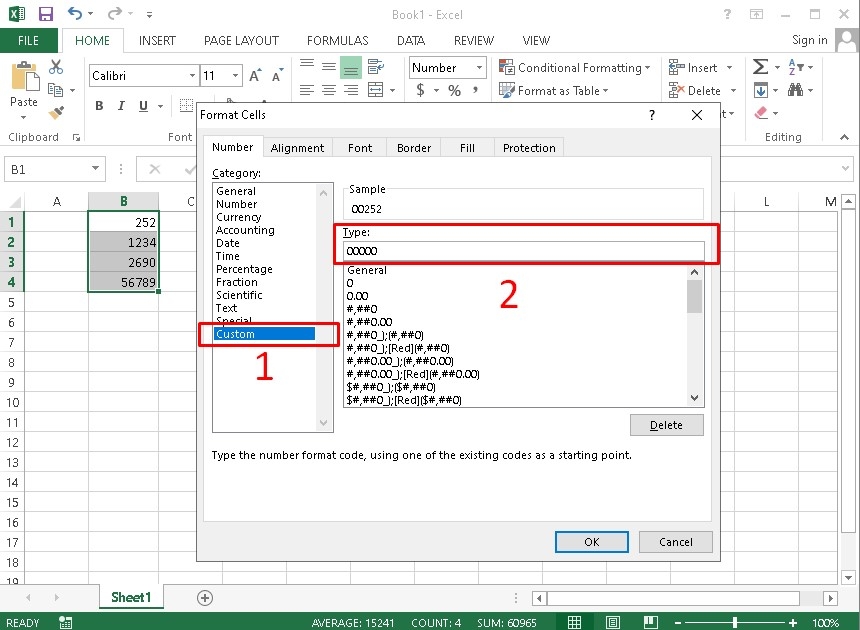
Task: Center text horizontally in ribbon
Action: (x=329, y=90)
